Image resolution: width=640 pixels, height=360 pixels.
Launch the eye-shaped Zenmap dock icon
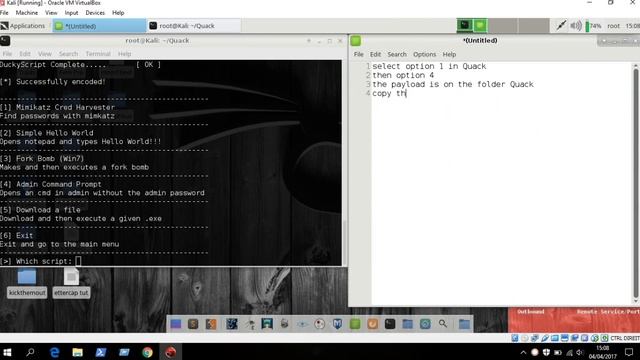[x=302, y=324]
